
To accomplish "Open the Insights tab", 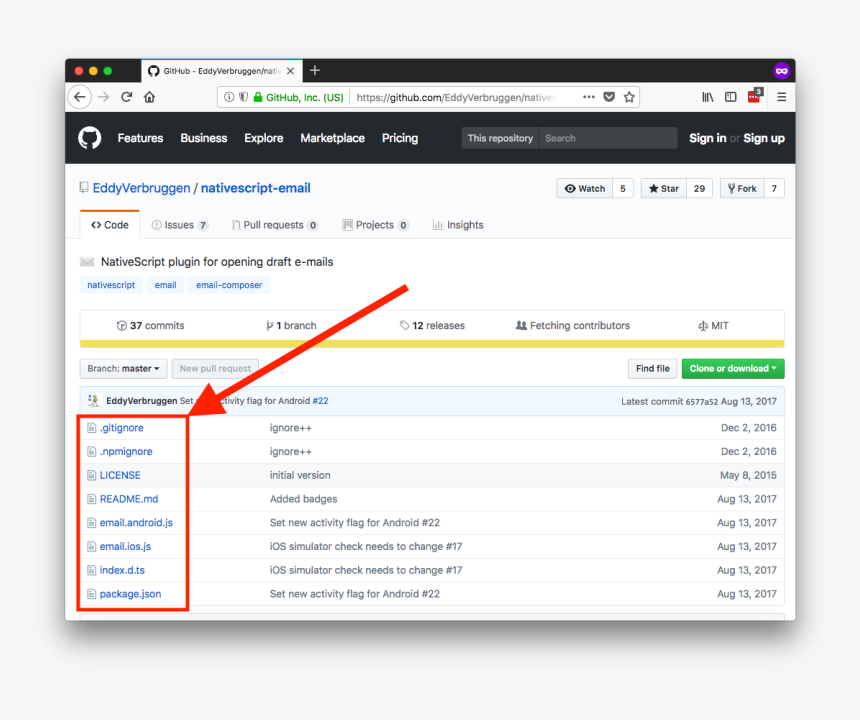I will click(458, 225).
